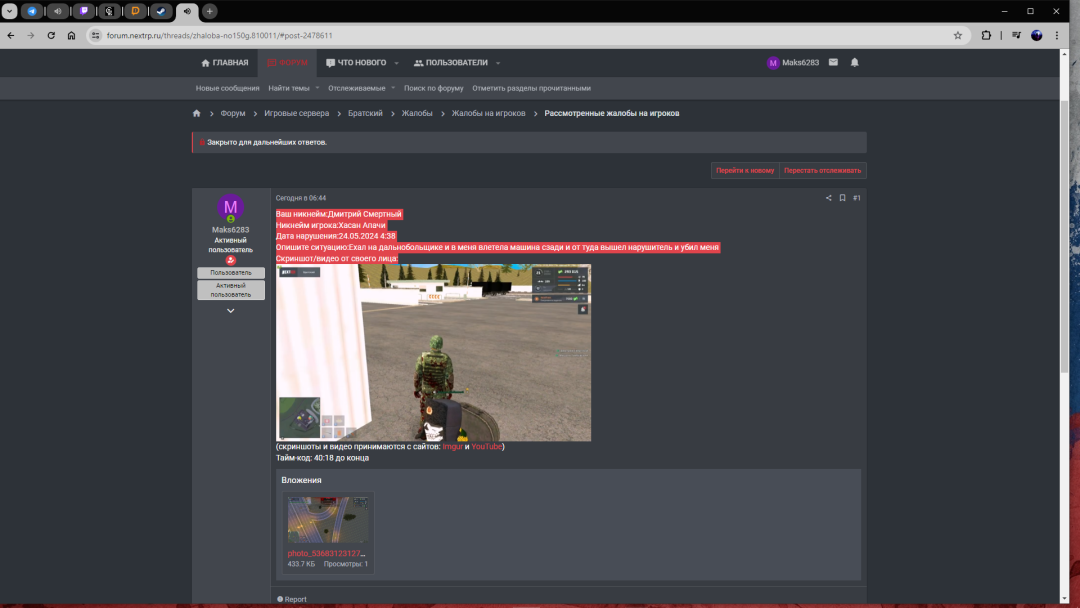1080x608 pixels.
Task: Go to Рассмотренные жалобы на игроков breadcrumb
Action: point(612,114)
